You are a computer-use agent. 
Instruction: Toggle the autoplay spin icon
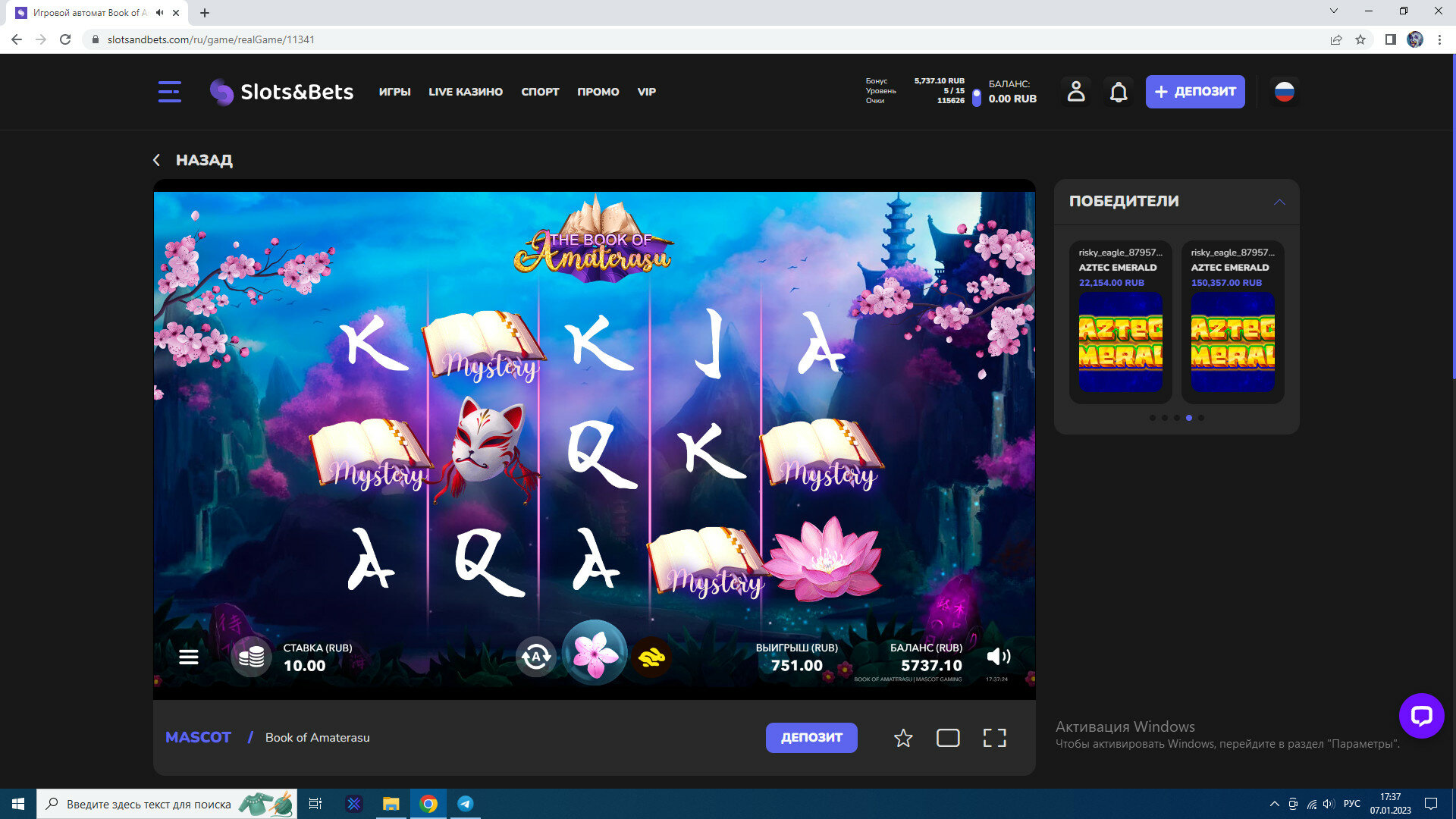tap(536, 657)
